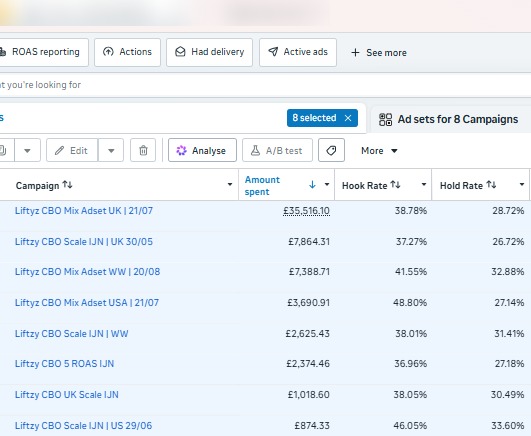Select the Had delivery filter
Image resolution: width=531 pixels, height=436 pixels.
(x=209, y=52)
